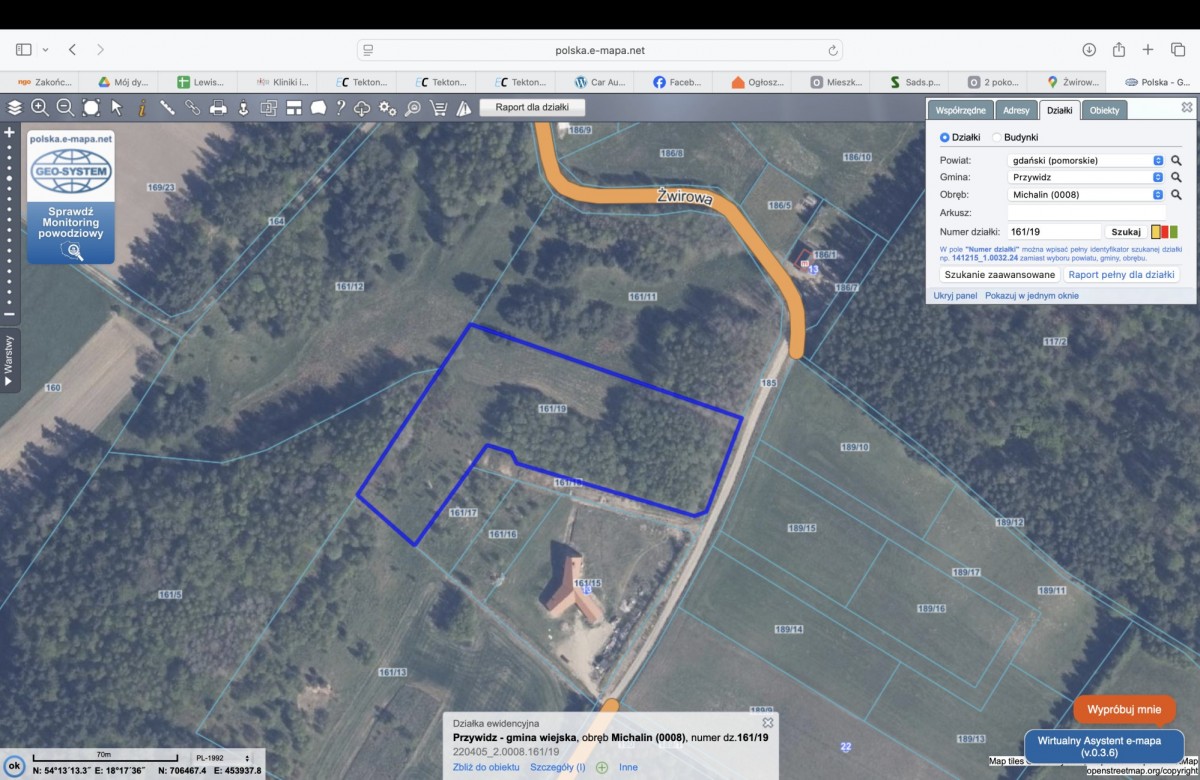Open the map layers icon in toolbar
The width and height of the screenshot is (1200, 780).
click(15, 108)
